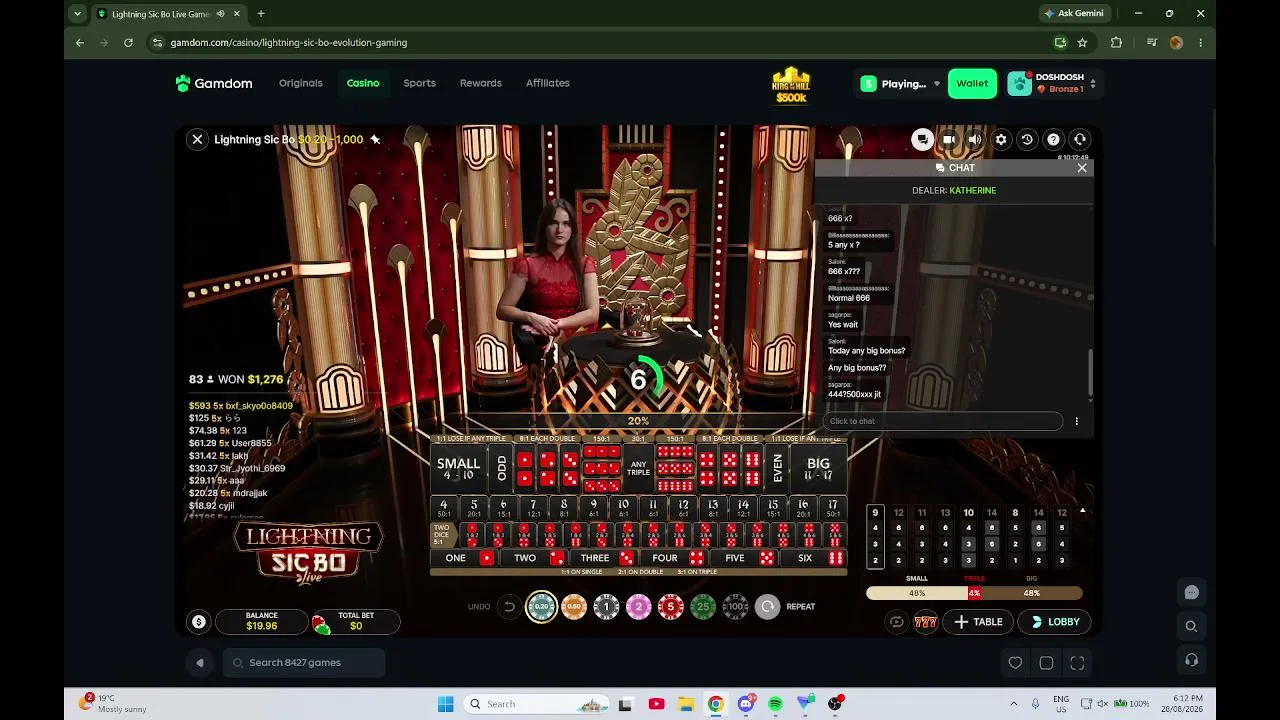The width and height of the screenshot is (1280, 720).
Task: Open the site chat bubble on right sidebar
Action: (x=1191, y=592)
